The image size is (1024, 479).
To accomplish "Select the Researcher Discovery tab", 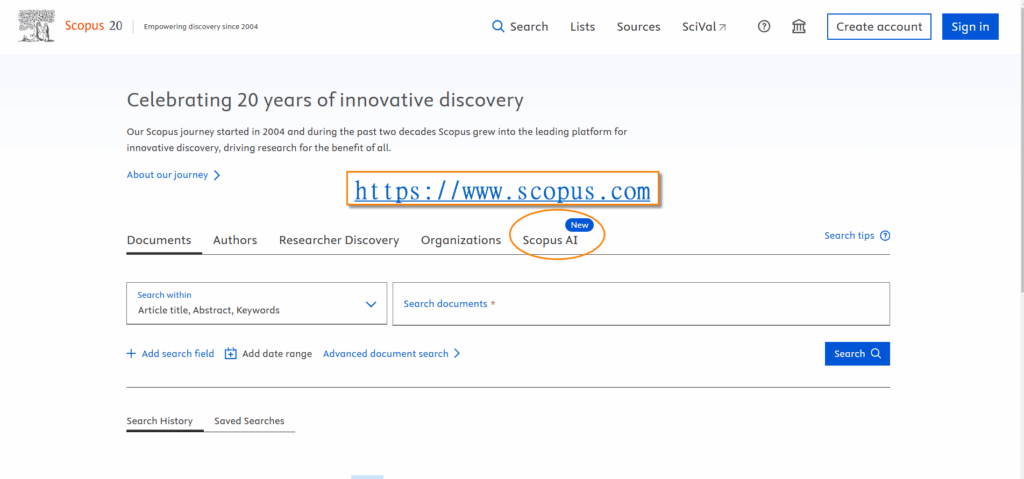I will point(338,240).
